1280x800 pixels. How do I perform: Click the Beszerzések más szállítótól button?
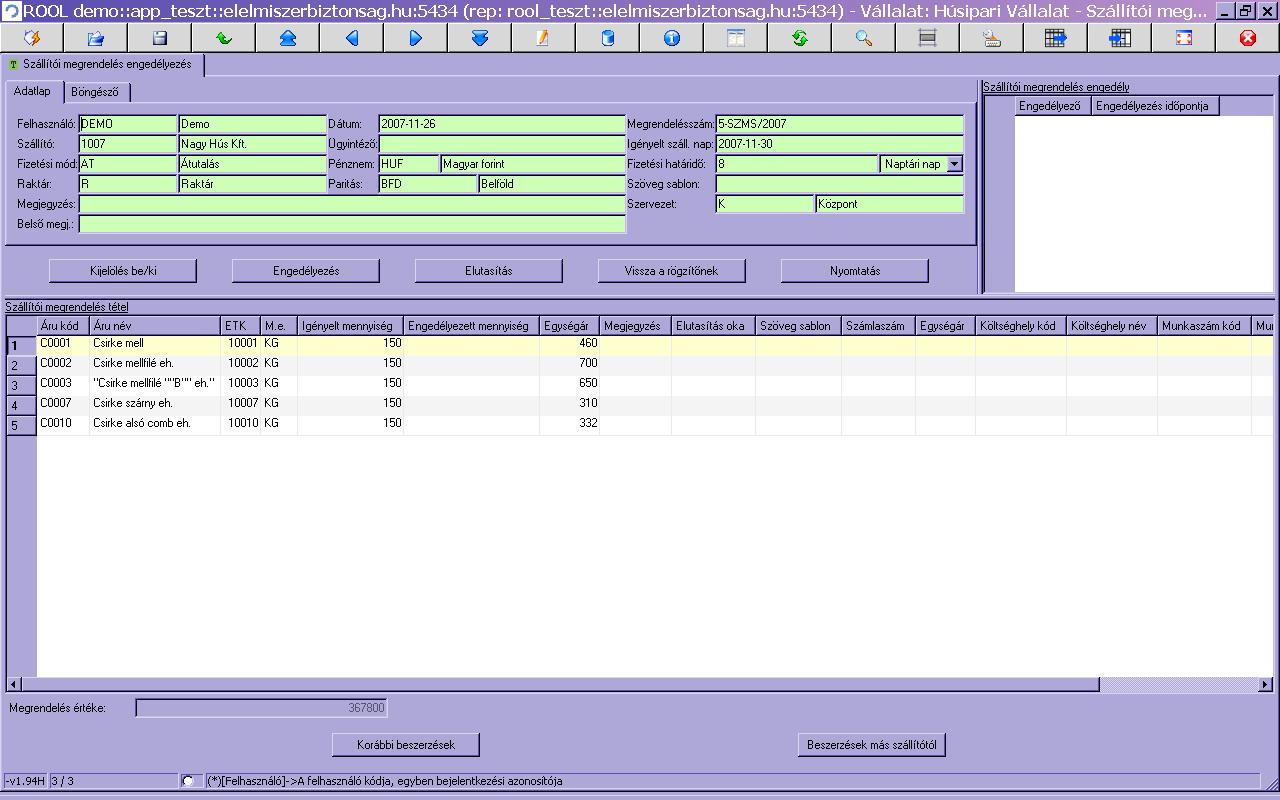[x=873, y=745]
